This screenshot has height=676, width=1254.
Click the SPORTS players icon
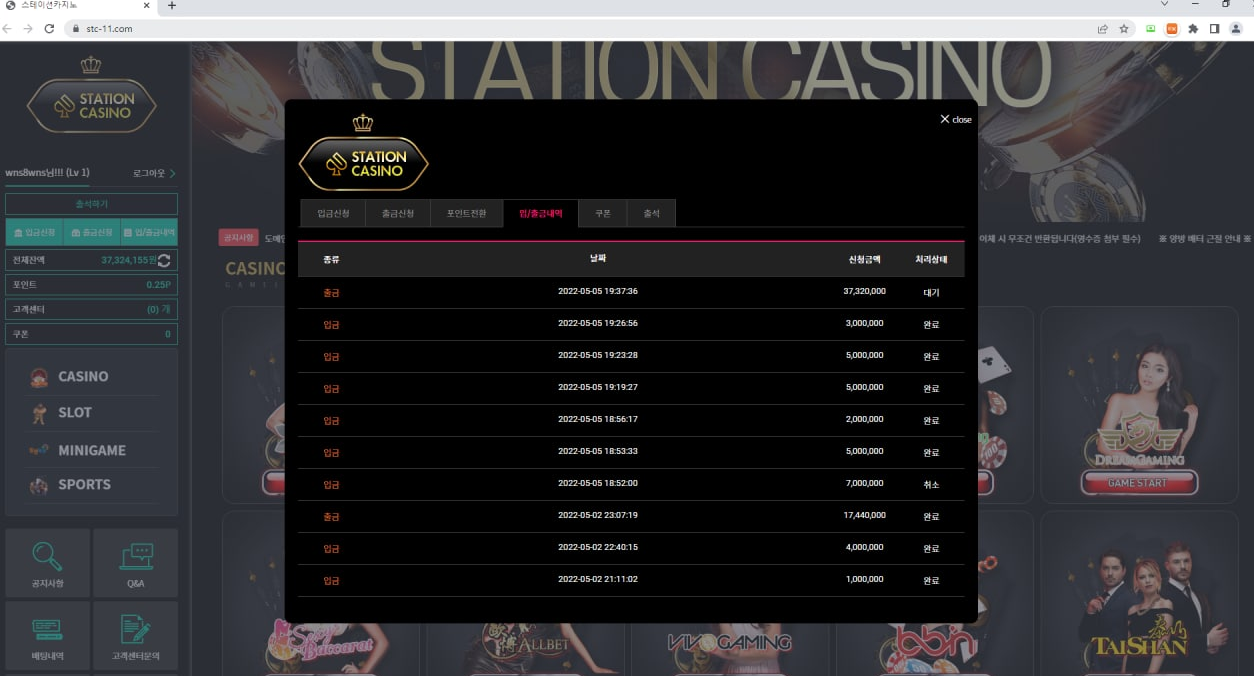click(39, 485)
